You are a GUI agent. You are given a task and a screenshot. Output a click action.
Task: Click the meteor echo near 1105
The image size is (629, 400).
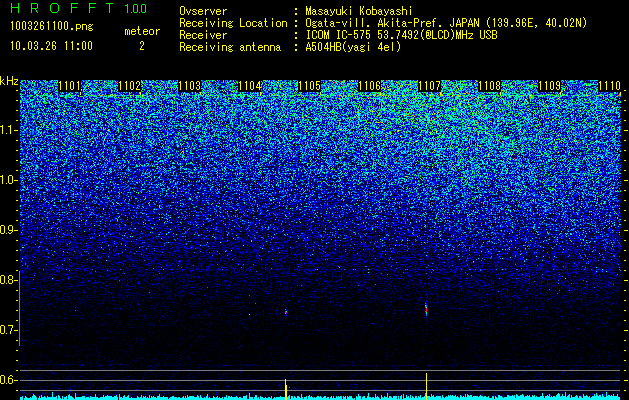[286, 311]
